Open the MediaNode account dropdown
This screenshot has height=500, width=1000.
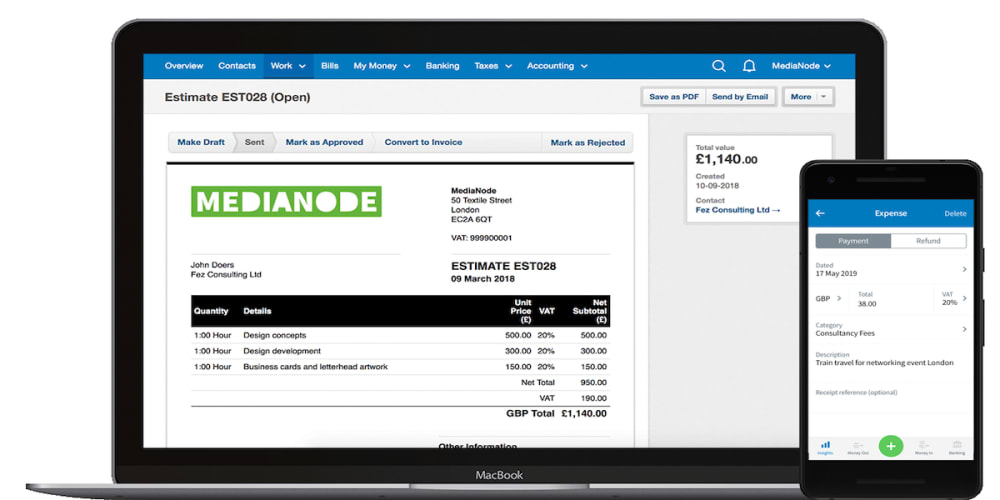(x=802, y=66)
